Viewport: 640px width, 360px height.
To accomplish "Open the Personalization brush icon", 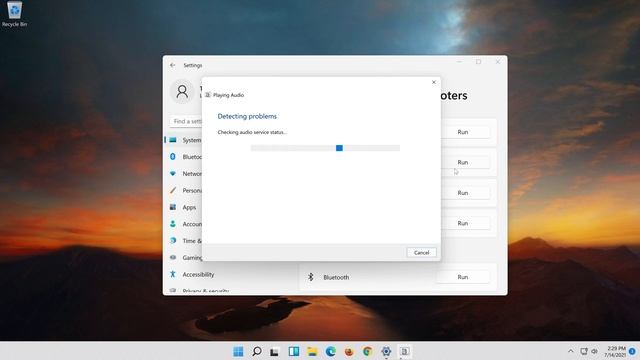I will [173, 190].
